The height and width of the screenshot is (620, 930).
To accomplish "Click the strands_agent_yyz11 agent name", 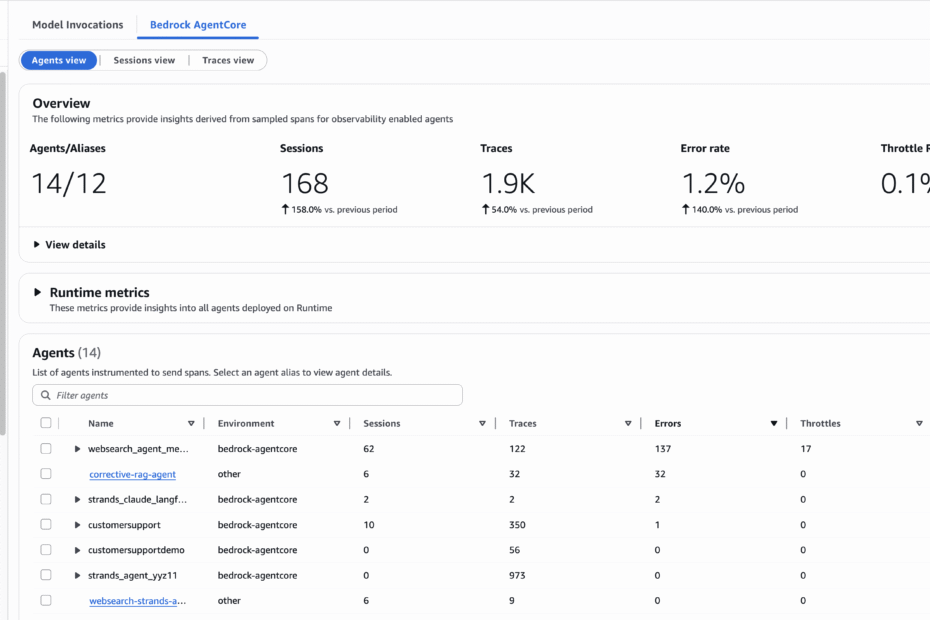I will [x=132, y=576].
